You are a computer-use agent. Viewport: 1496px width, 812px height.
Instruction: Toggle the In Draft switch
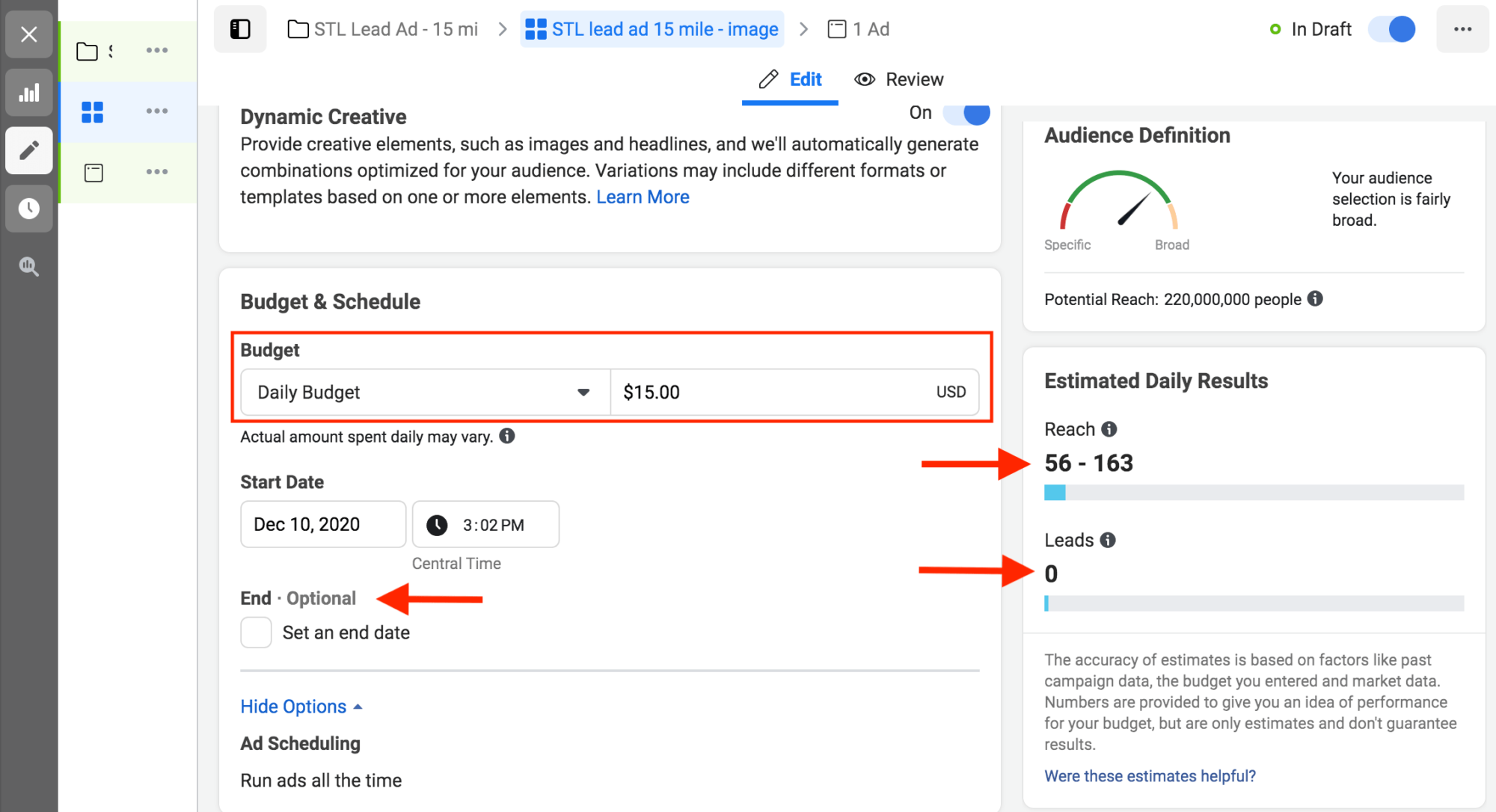pyautogui.click(x=1391, y=29)
